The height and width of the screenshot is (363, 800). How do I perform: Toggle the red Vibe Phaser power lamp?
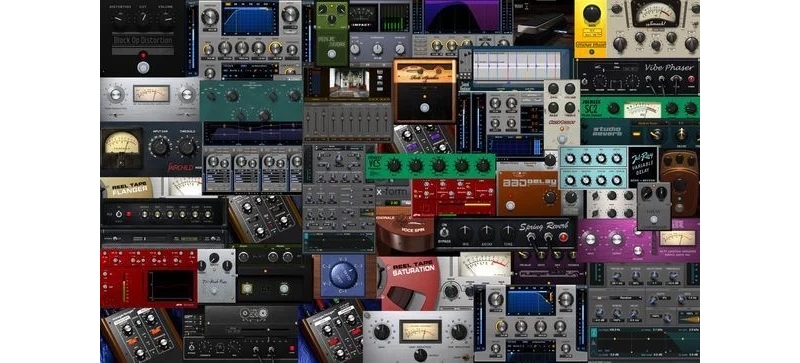[691, 79]
